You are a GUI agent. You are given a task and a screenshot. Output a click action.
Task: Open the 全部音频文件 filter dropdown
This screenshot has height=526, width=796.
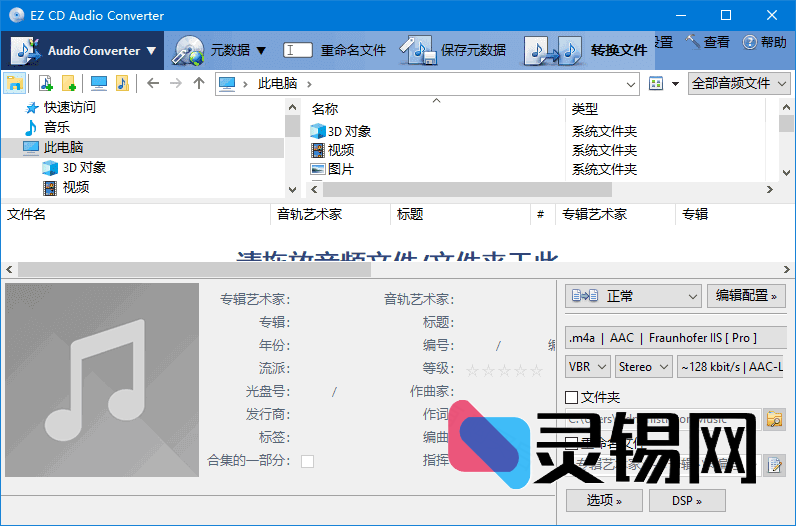click(x=739, y=83)
